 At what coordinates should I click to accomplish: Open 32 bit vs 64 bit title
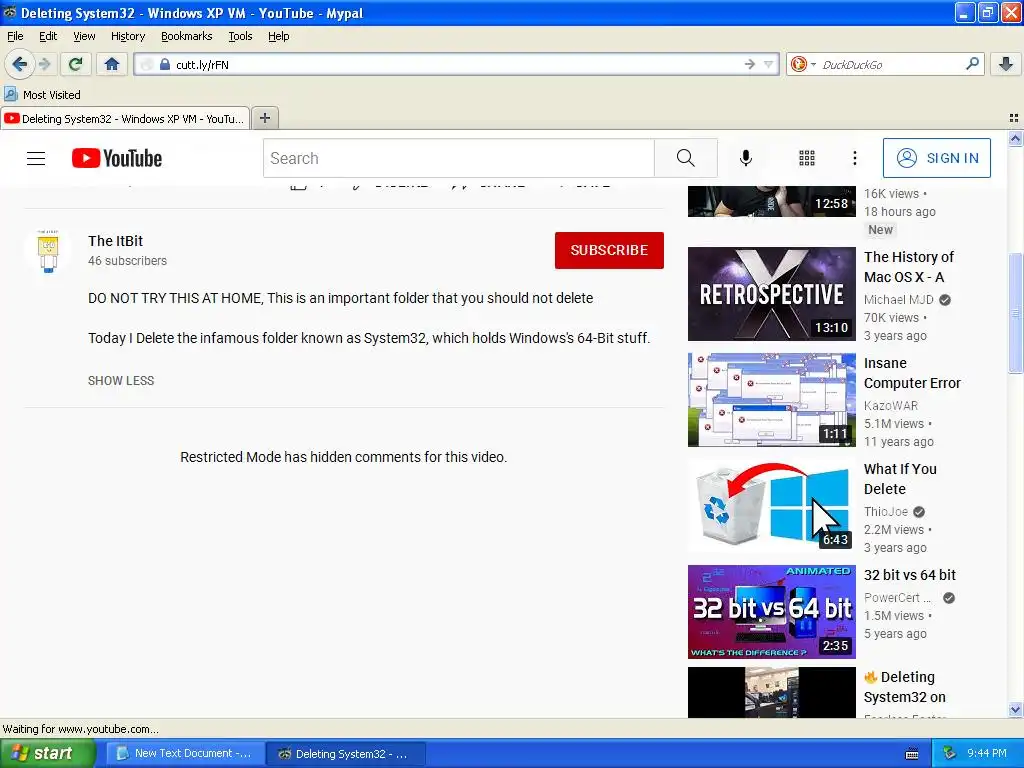(x=910, y=575)
